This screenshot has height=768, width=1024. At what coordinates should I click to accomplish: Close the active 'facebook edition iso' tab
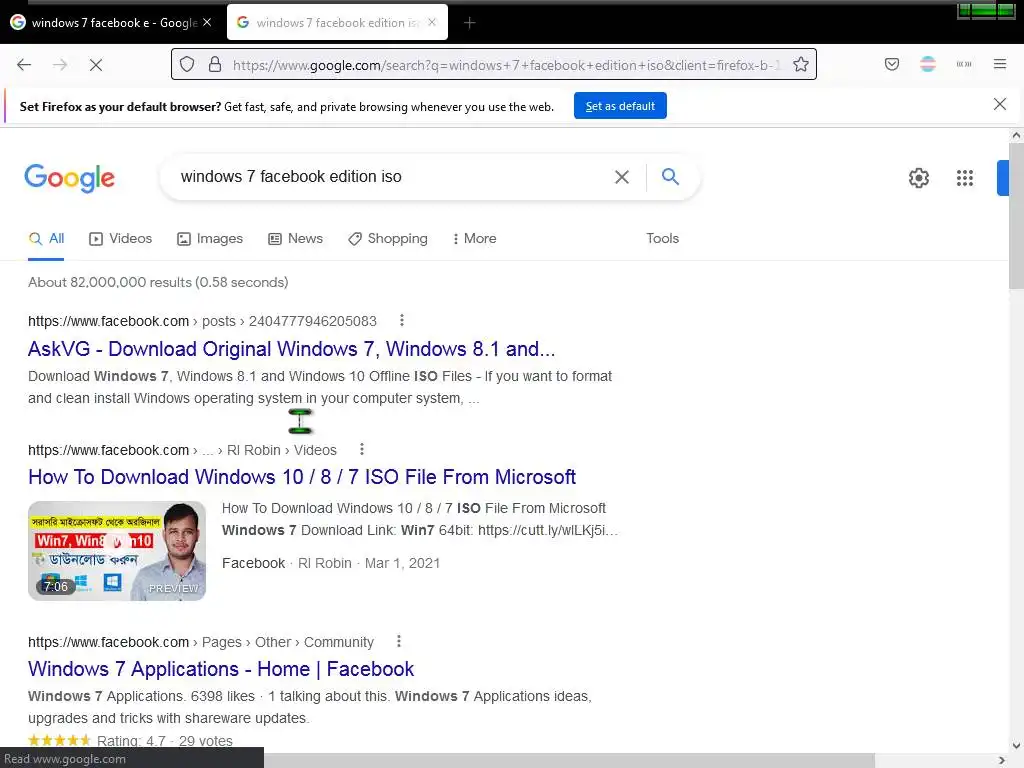pyautogui.click(x=432, y=22)
